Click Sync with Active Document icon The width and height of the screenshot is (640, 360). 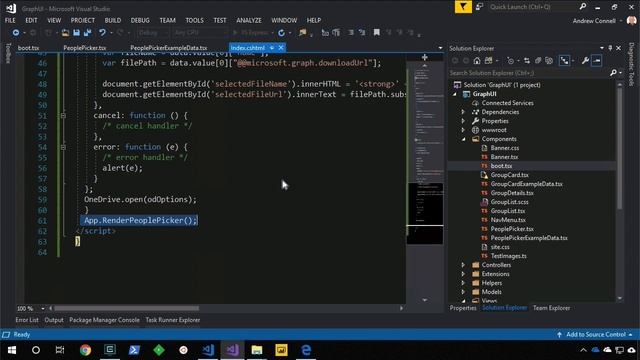[527, 60]
